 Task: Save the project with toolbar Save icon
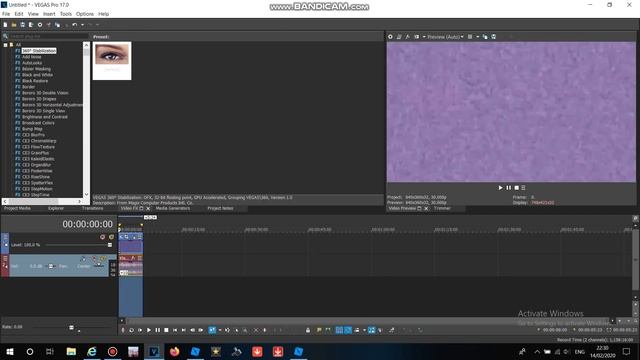pos(22,25)
